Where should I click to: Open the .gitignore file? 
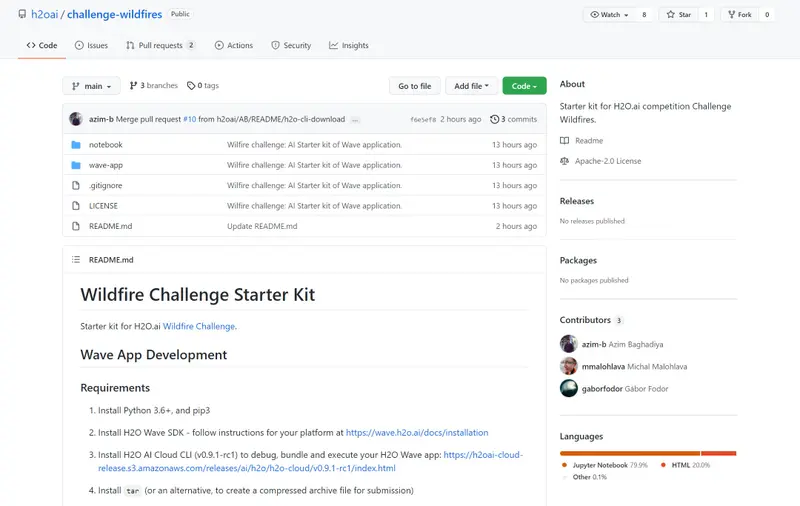tap(106, 186)
